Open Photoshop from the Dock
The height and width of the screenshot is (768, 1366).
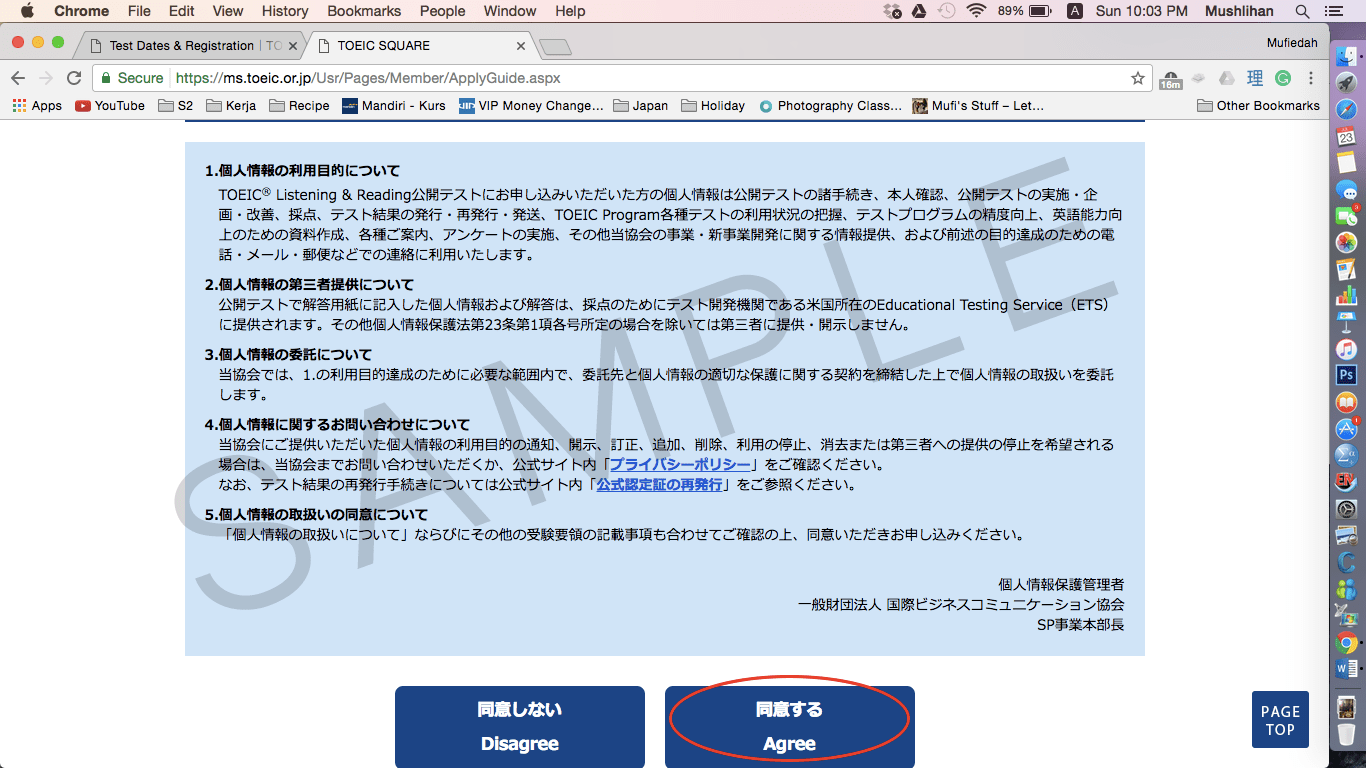pyautogui.click(x=1346, y=375)
